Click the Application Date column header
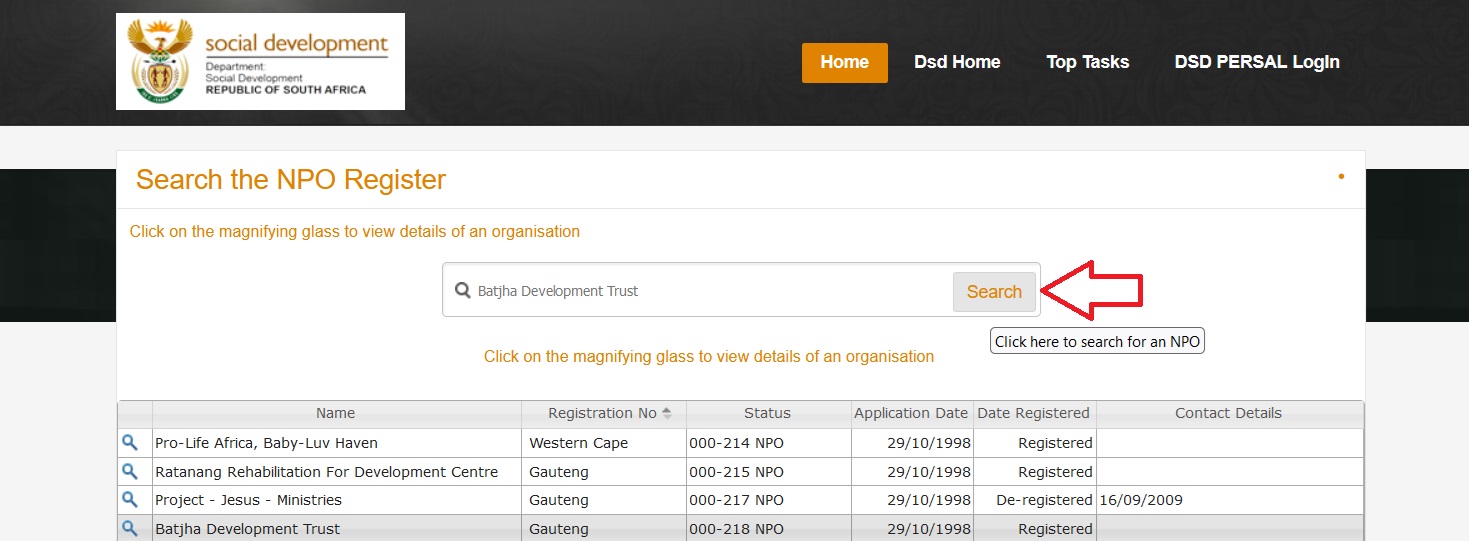This screenshot has width=1469, height=541. [910, 413]
